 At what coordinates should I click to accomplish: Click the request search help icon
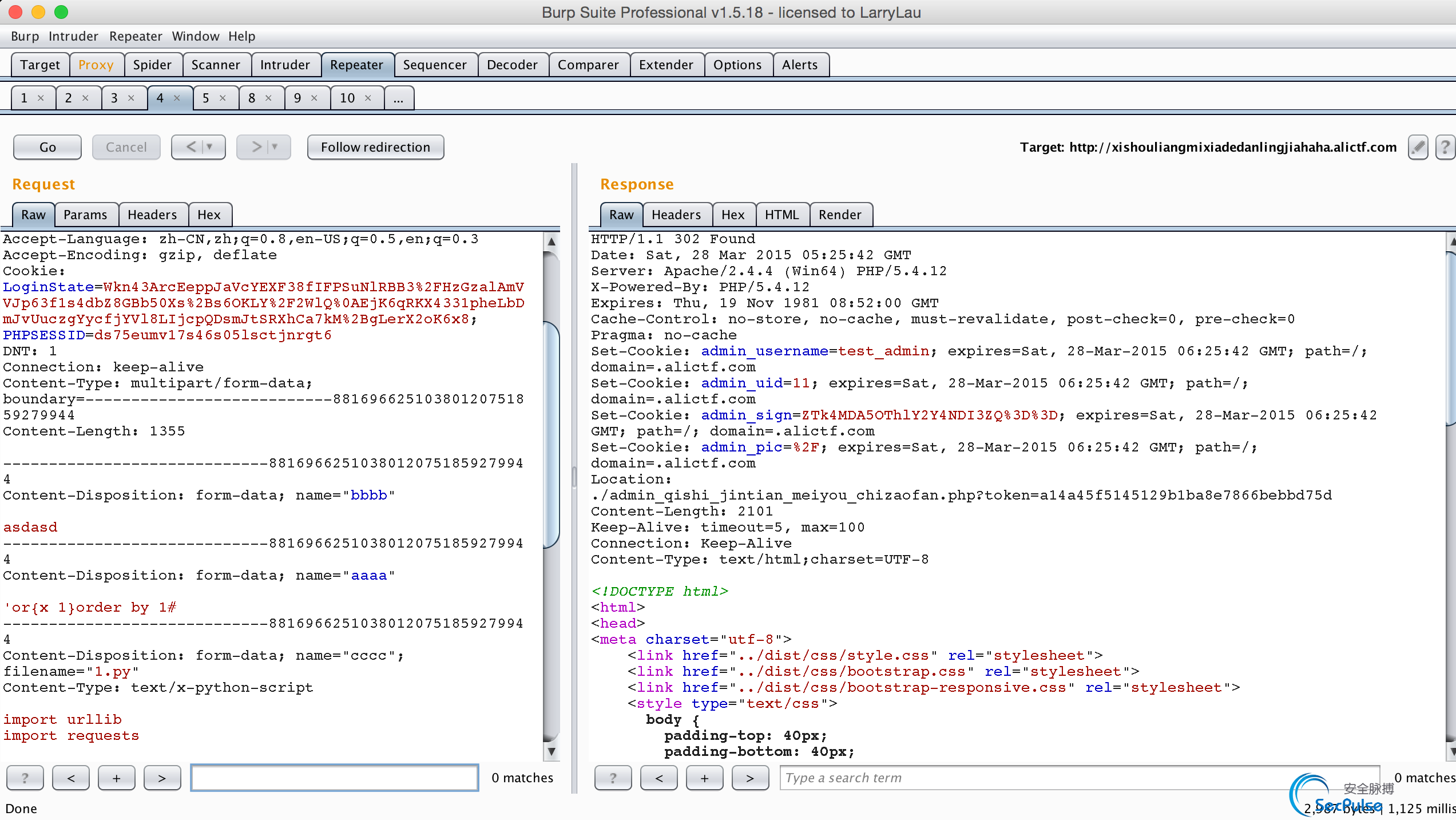click(x=25, y=778)
